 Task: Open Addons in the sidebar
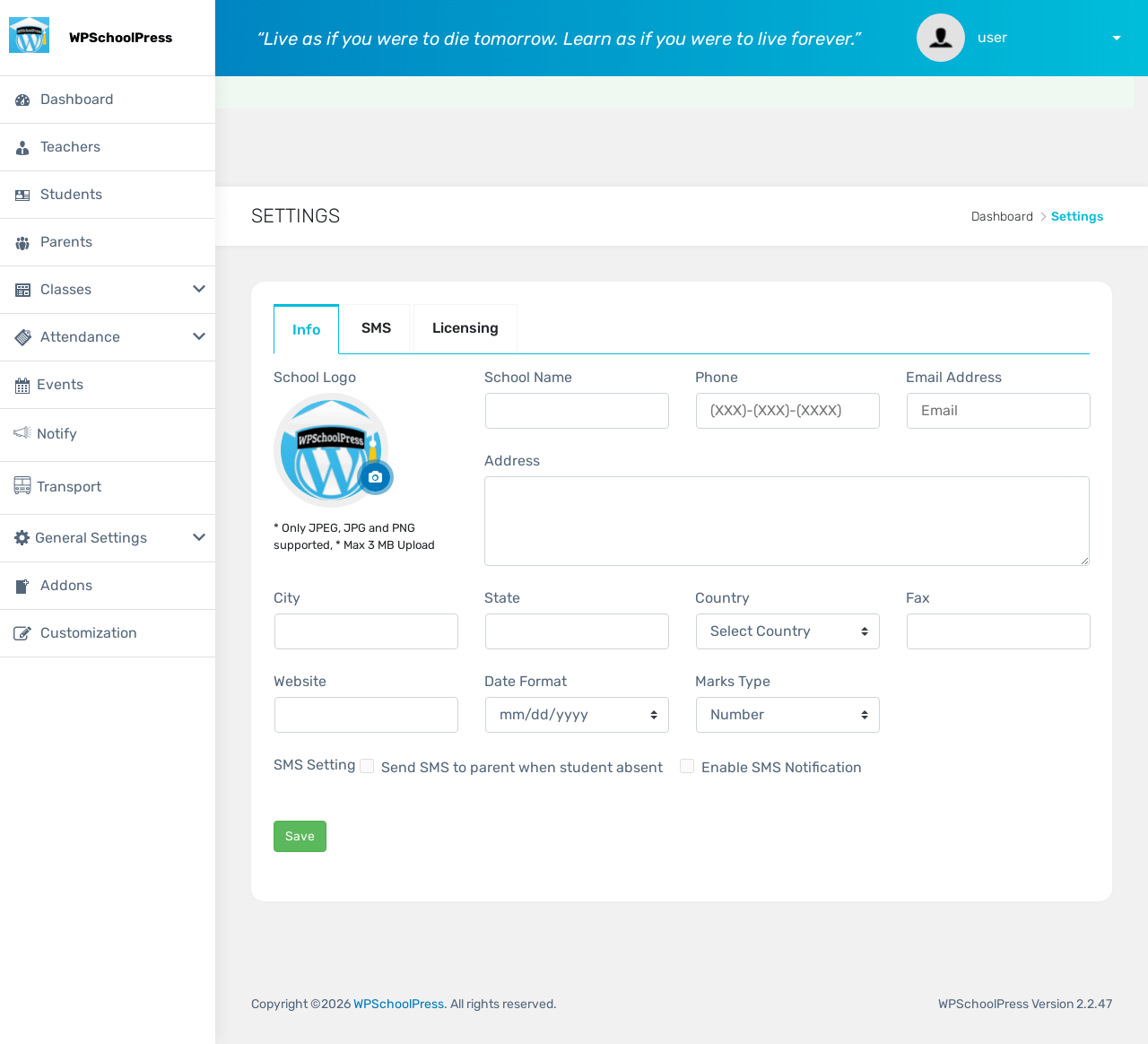pyautogui.click(x=108, y=586)
